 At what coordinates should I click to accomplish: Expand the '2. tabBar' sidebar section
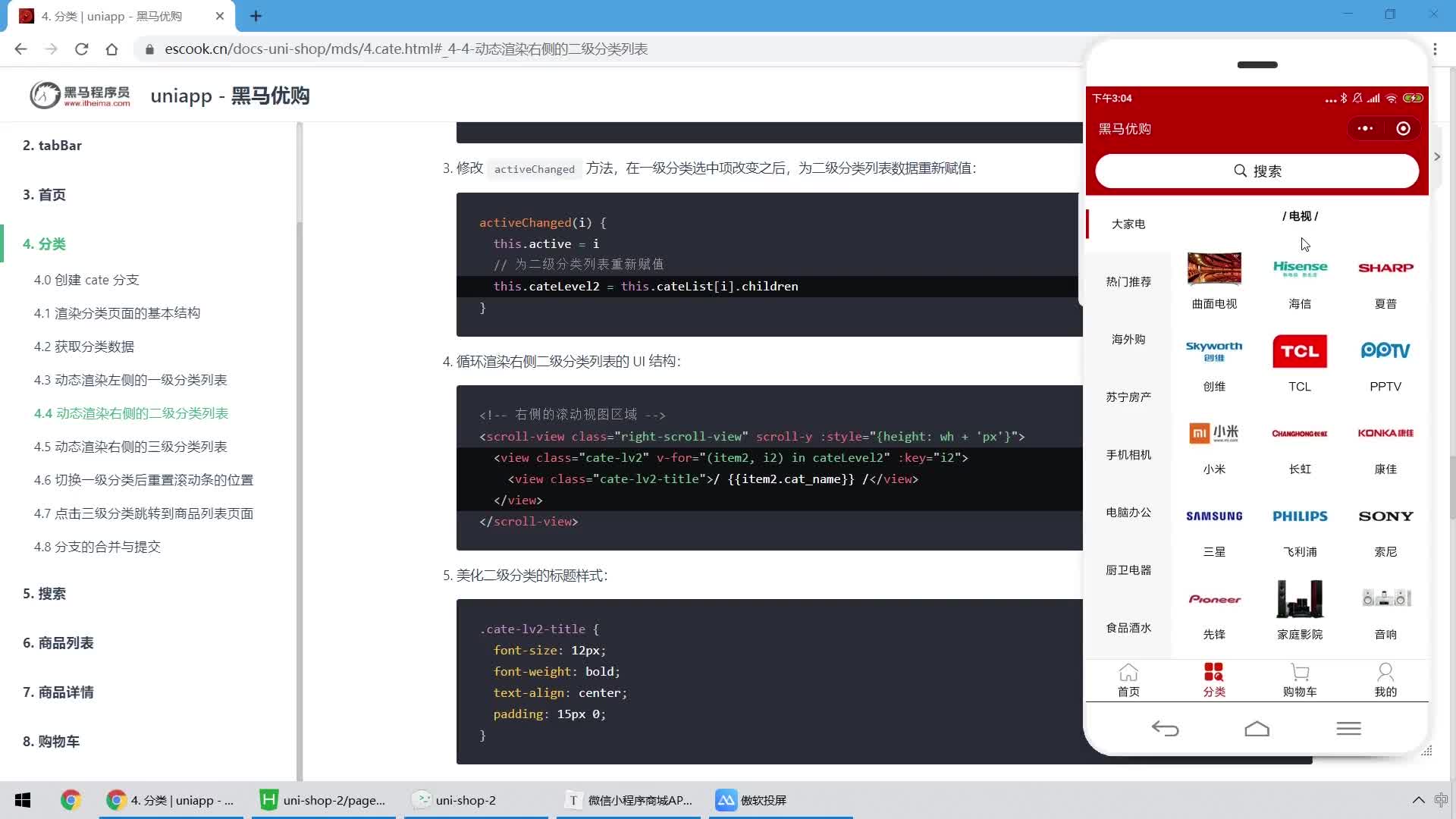point(52,146)
